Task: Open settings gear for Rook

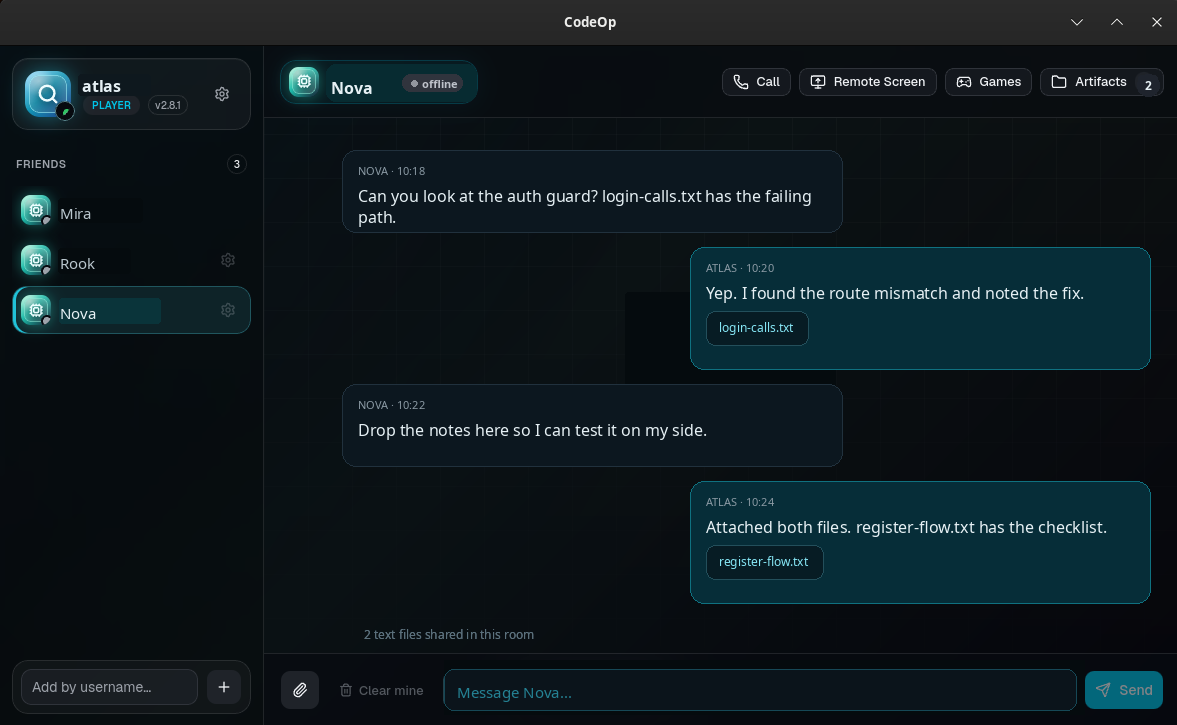Action: 228,260
